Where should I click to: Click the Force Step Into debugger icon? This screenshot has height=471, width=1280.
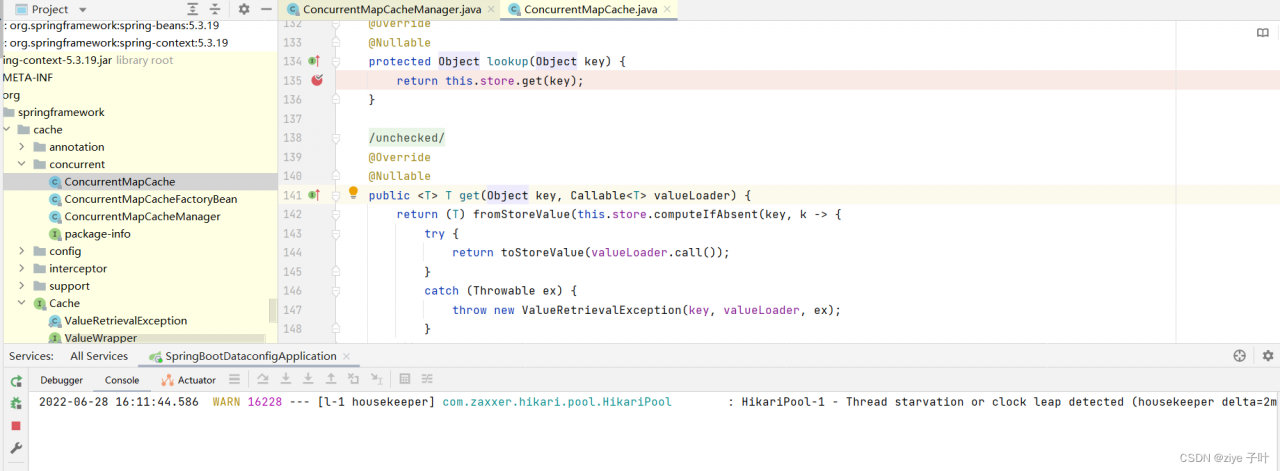308,379
